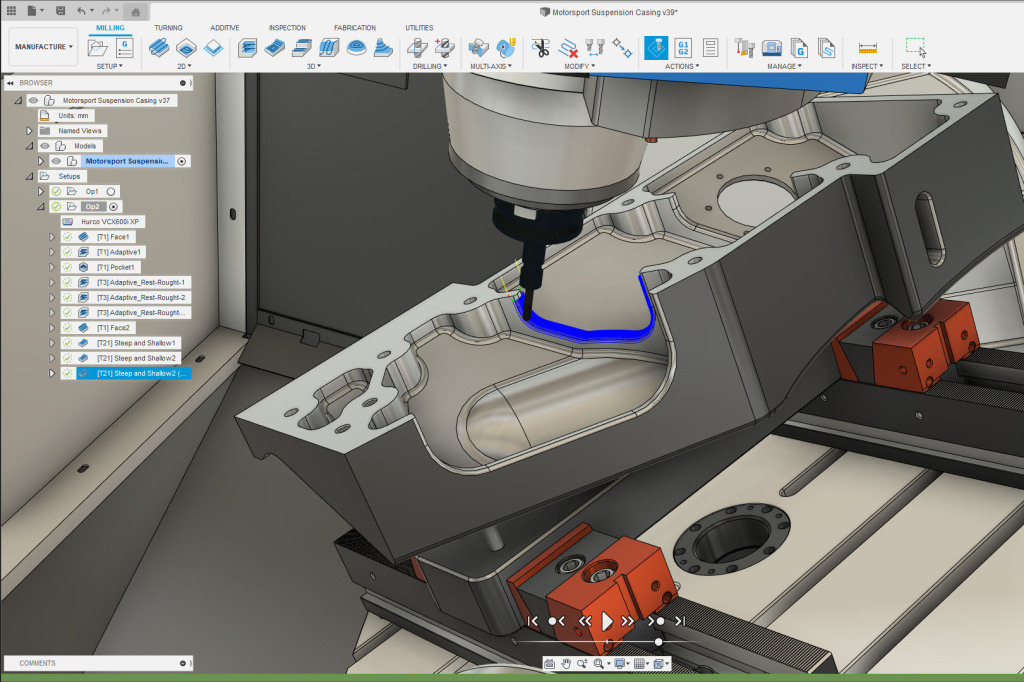
Task: Click the zoom magnifier in the navigation bar
Action: point(581,664)
